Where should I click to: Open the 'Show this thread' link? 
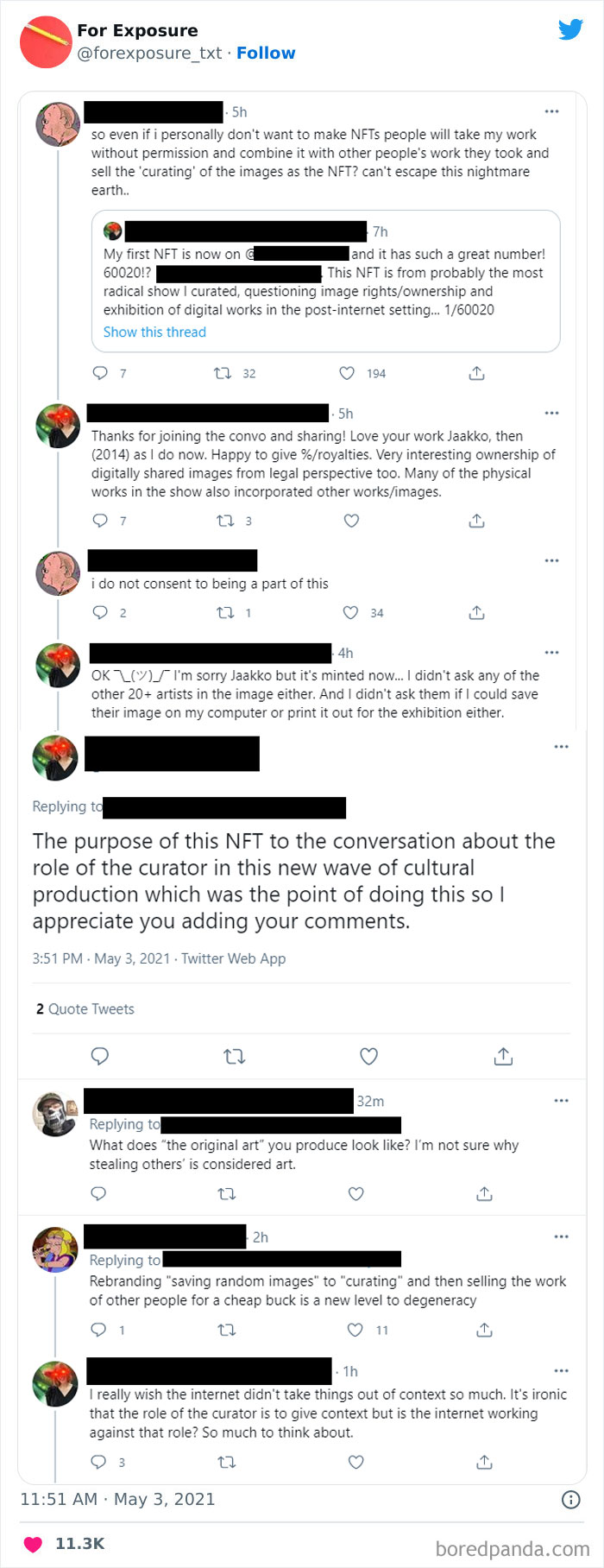[154, 332]
